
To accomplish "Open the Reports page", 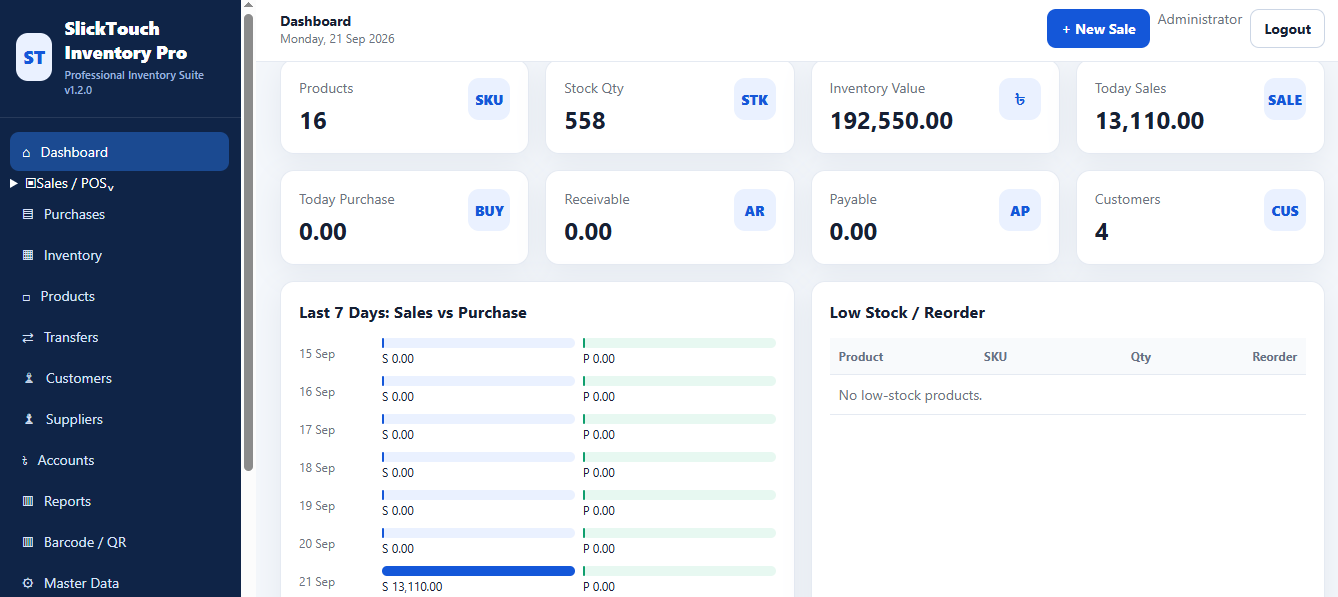I will 119,502.
